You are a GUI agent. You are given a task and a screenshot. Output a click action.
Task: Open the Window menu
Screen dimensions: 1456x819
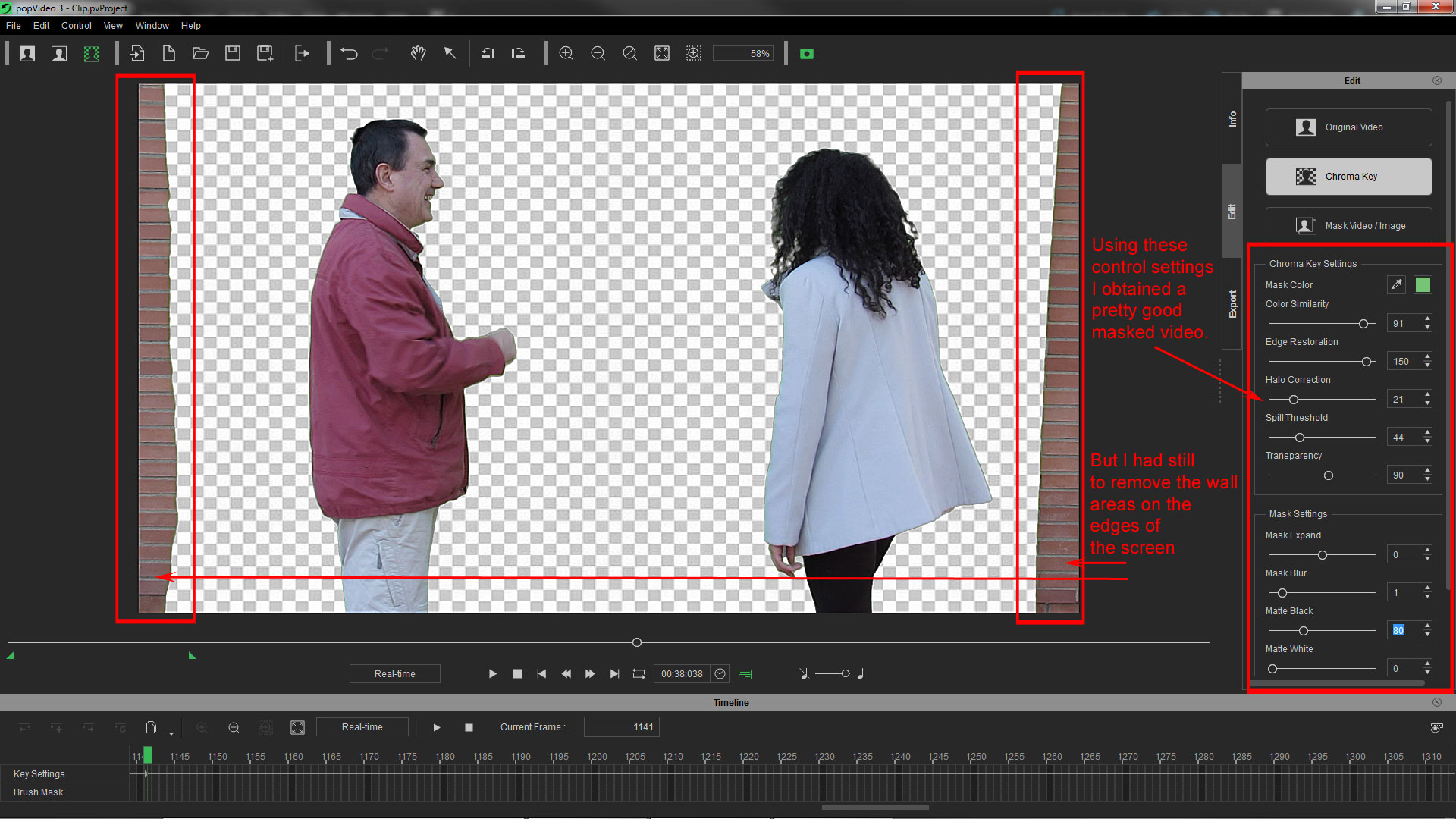152,26
